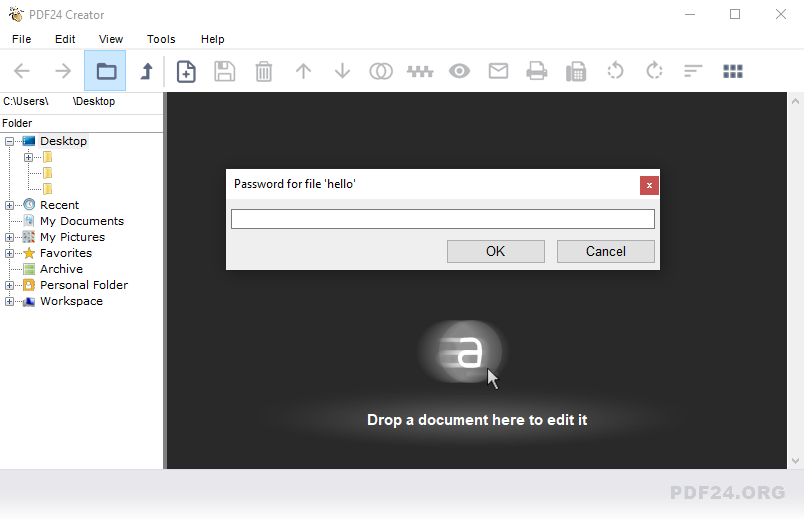Screen dimensions: 804x519
Task: Maximize the PDF24 Creator window
Action: coord(735,14)
